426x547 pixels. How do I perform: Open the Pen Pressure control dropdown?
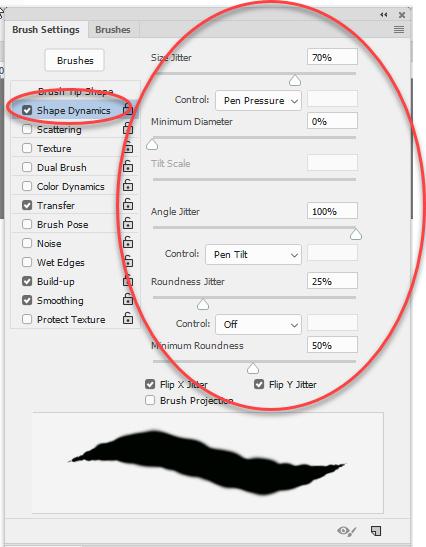(258, 101)
